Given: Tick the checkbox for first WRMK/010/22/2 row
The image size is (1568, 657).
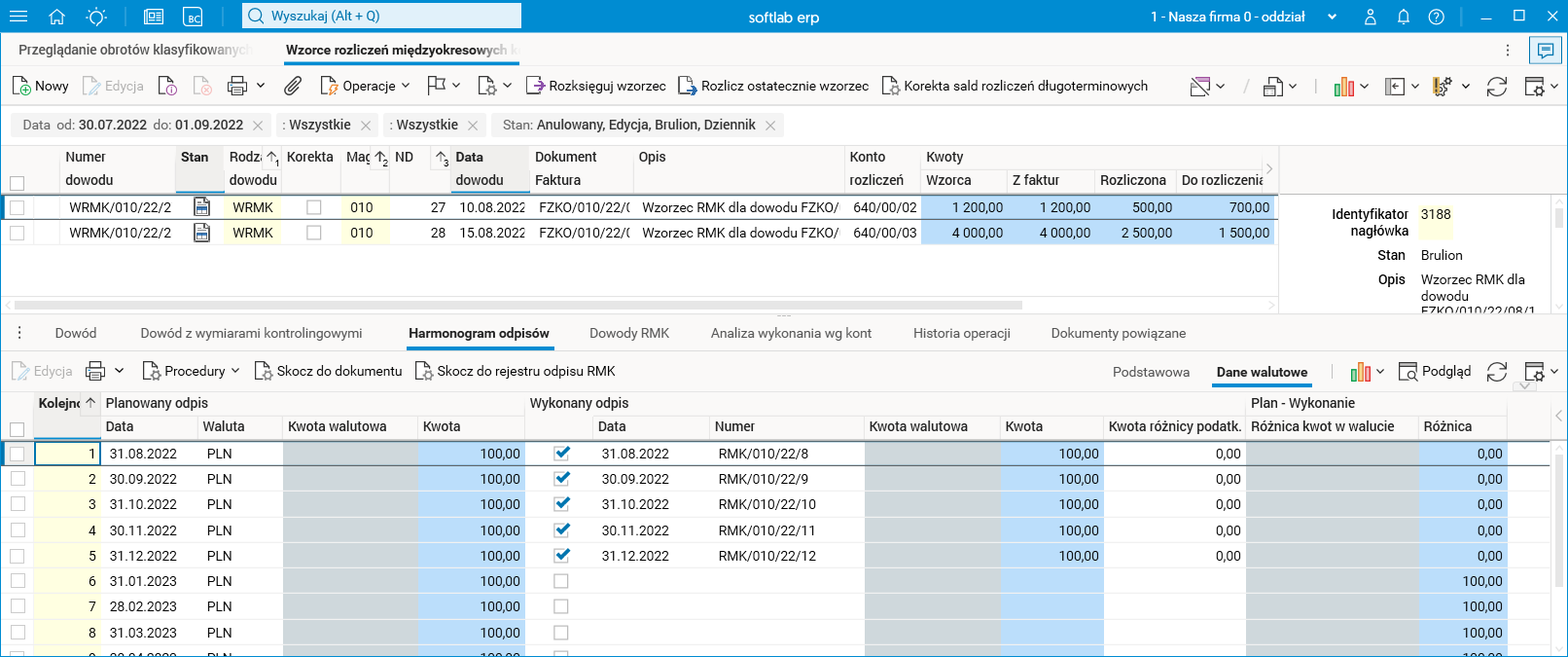Looking at the screenshot, I should point(17,207).
